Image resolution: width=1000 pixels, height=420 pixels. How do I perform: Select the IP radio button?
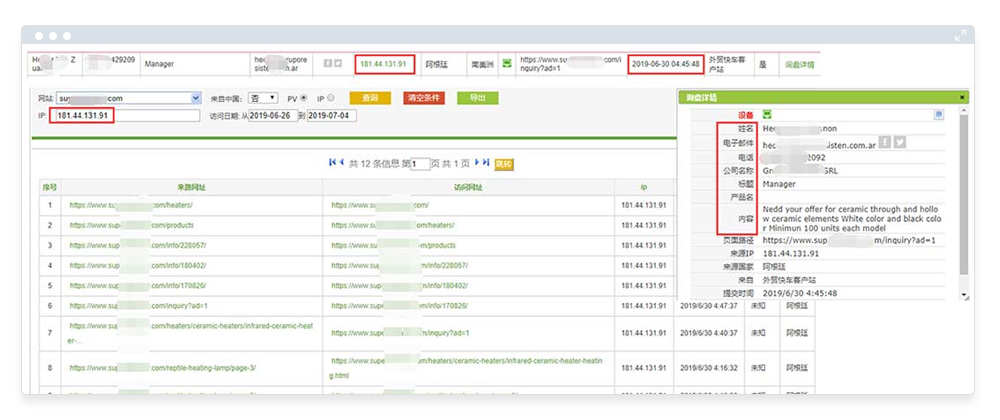(331, 99)
